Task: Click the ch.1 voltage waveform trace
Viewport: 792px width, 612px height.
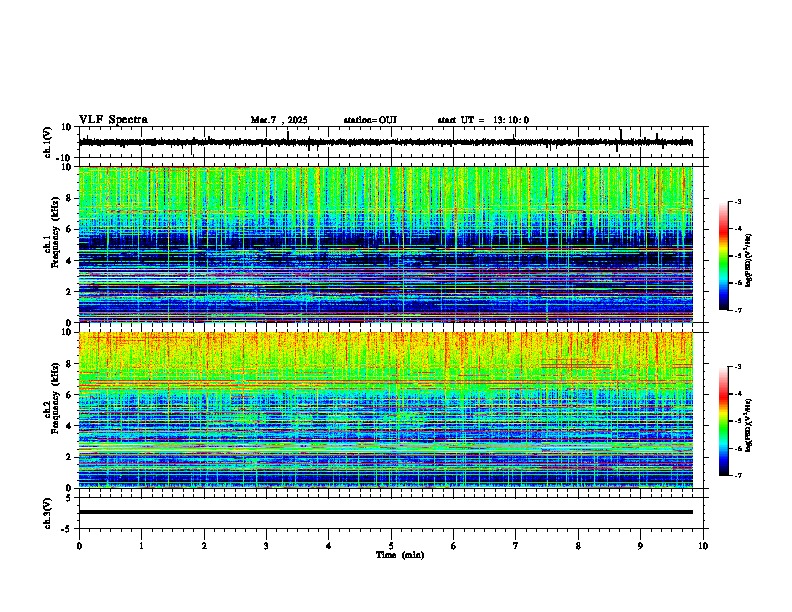Action: point(385,142)
